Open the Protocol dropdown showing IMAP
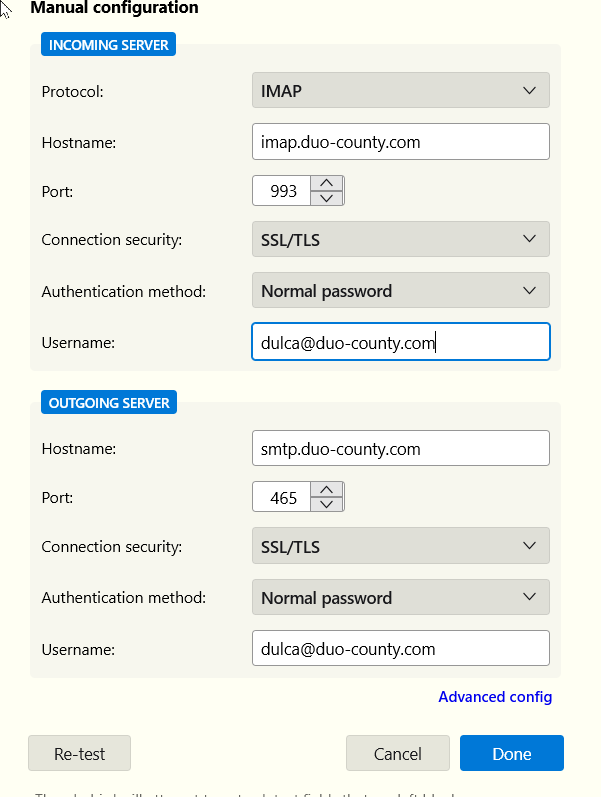The width and height of the screenshot is (601, 797). point(400,91)
